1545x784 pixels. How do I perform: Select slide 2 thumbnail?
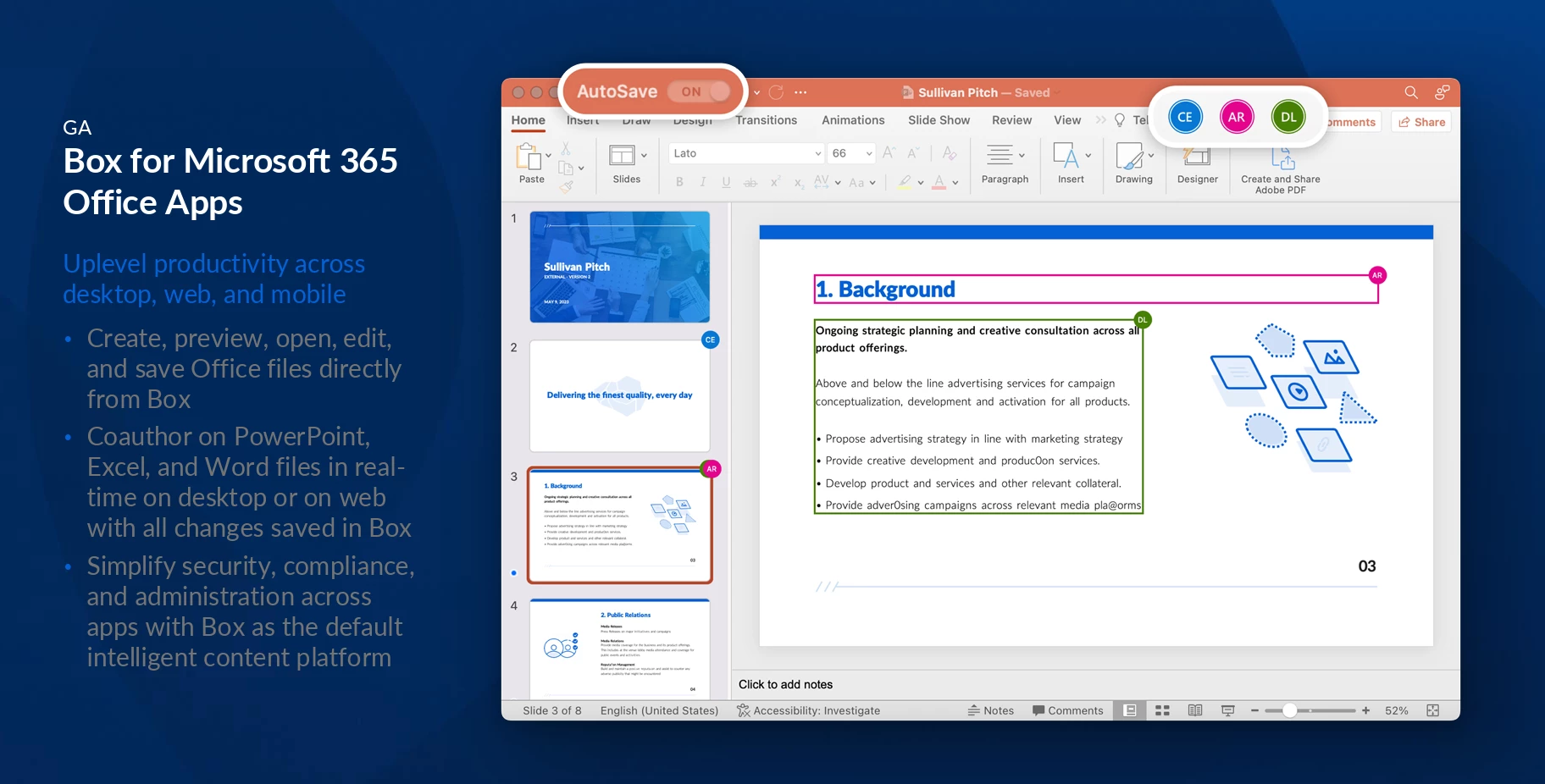[619, 395]
